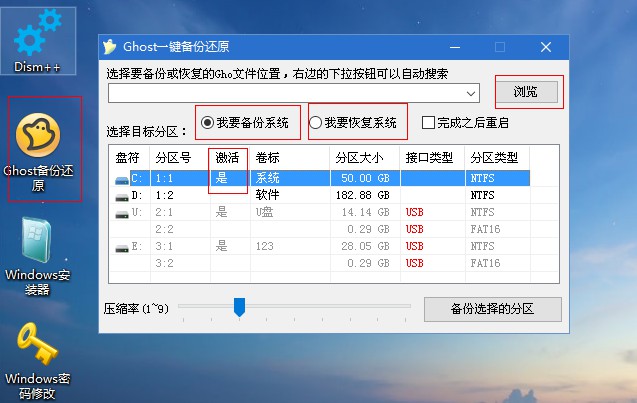Select partition row 3:1
This screenshot has width=637, height=403.
point(320,246)
